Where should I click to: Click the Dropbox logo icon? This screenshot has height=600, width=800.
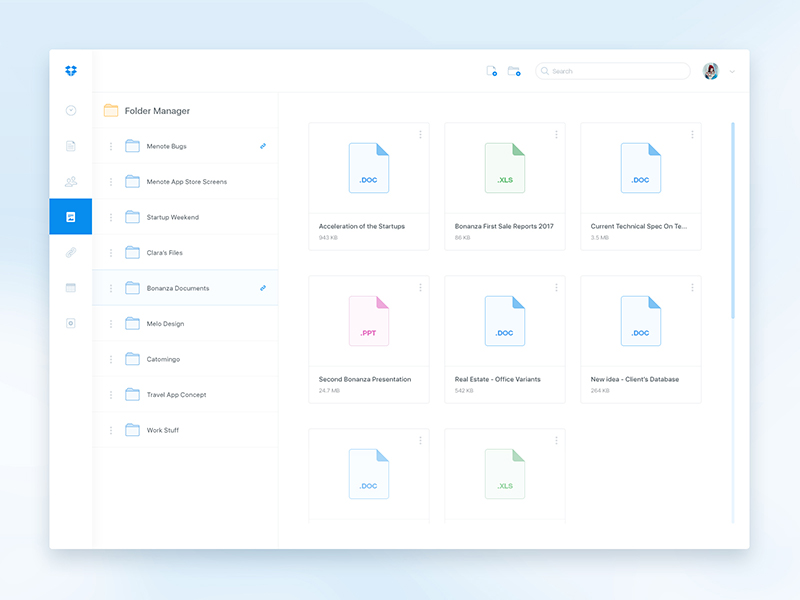(71, 71)
